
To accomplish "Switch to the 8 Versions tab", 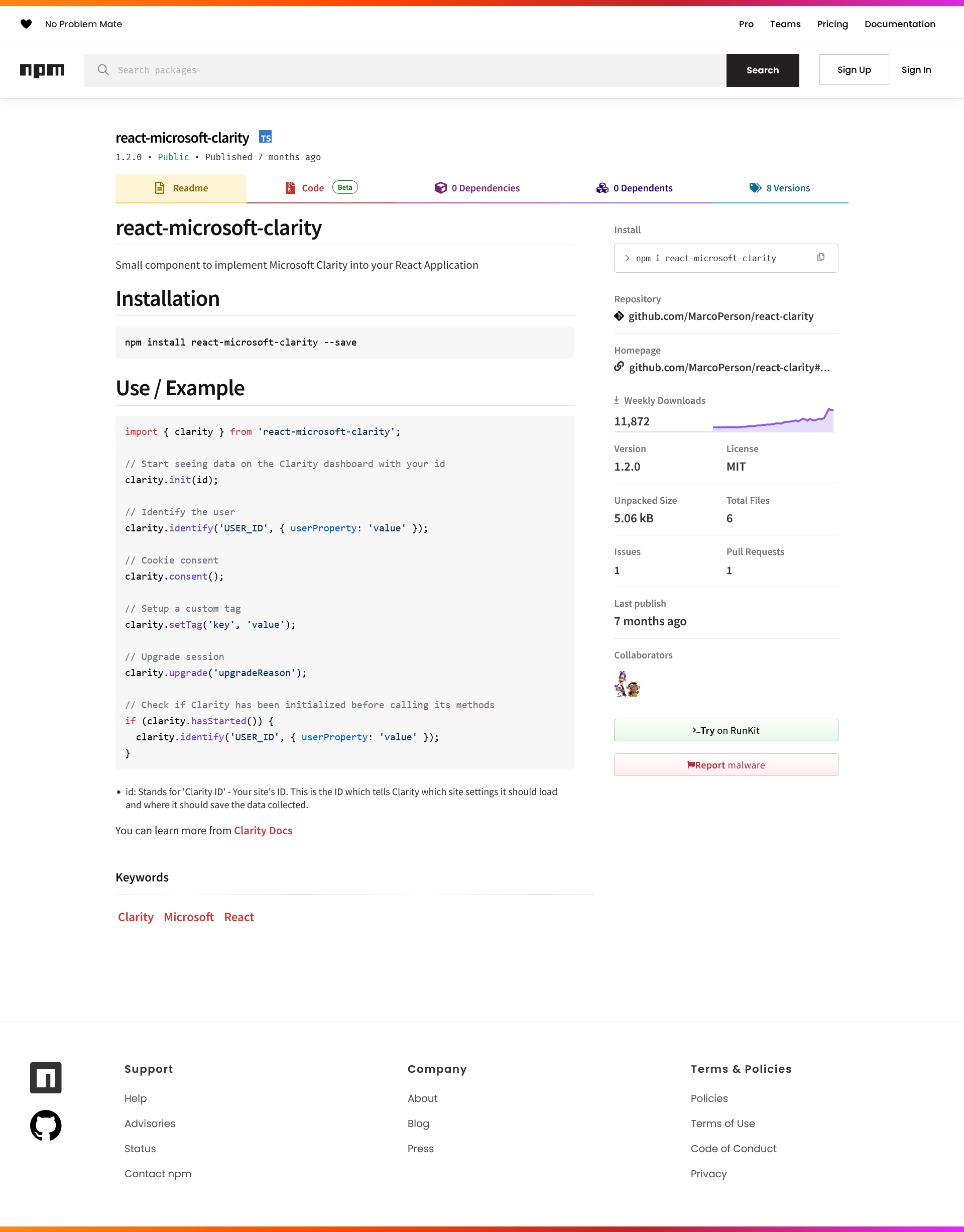I will (x=779, y=188).
